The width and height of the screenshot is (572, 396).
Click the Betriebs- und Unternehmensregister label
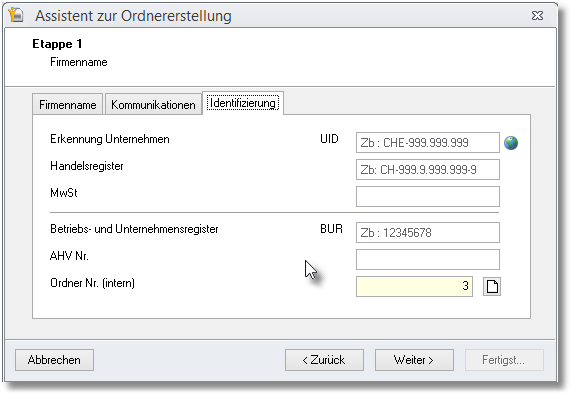[x=134, y=229]
